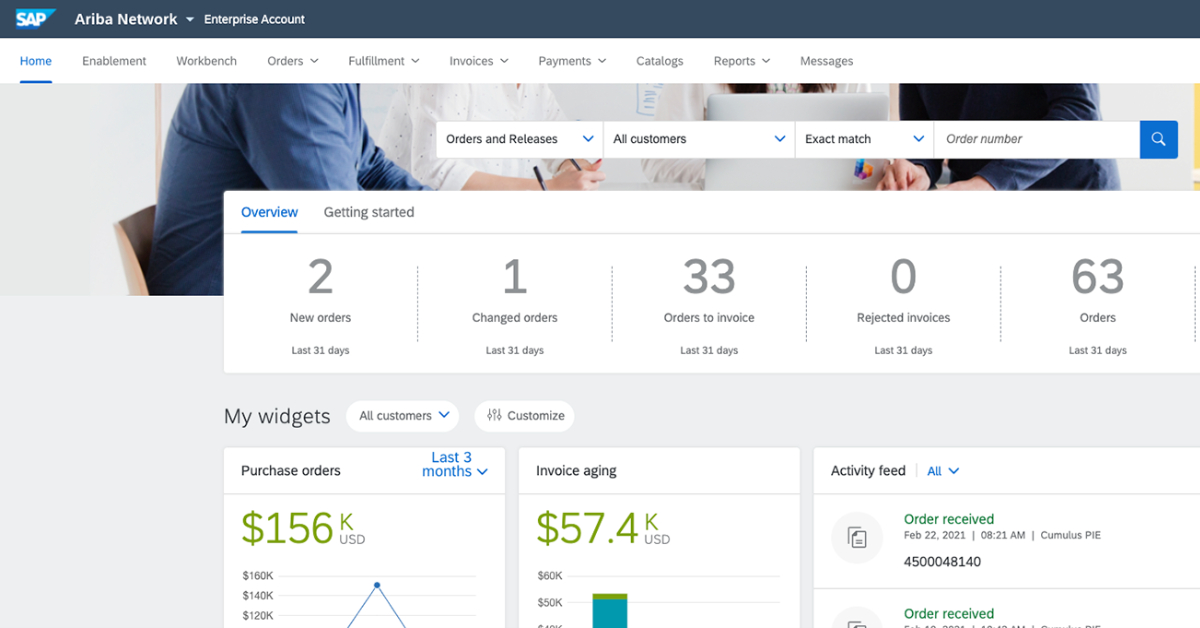Viewport: 1200px width, 628px height.
Task: Click the $156K purchase orders amount
Action: (x=304, y=528)
